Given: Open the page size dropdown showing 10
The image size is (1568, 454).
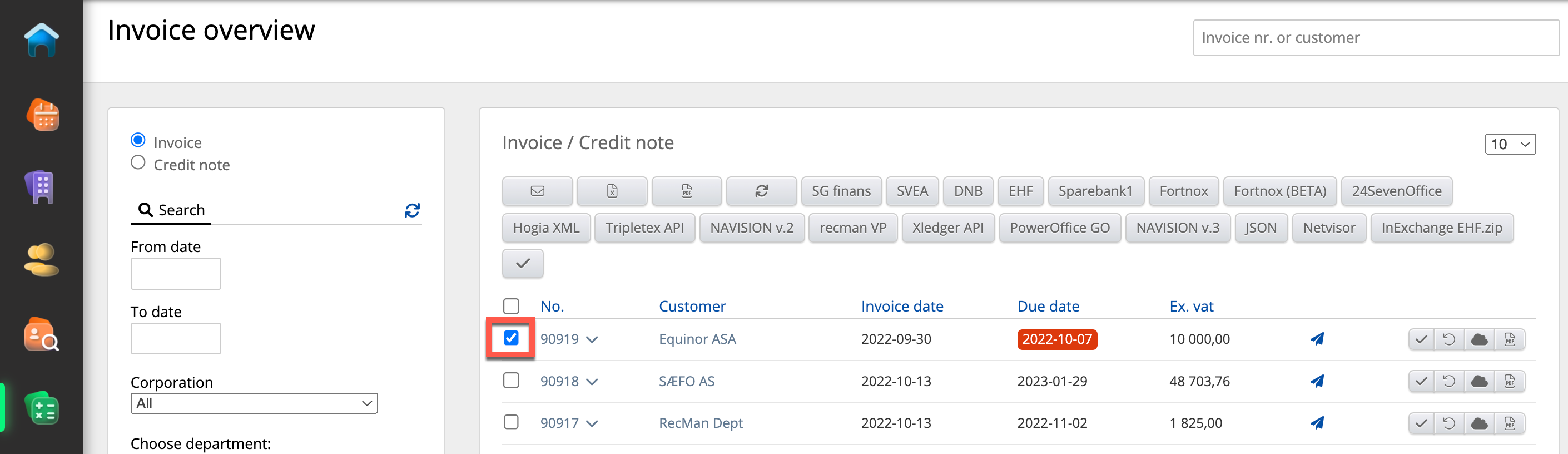Looking at the screenshot, I should point(1510,145).
